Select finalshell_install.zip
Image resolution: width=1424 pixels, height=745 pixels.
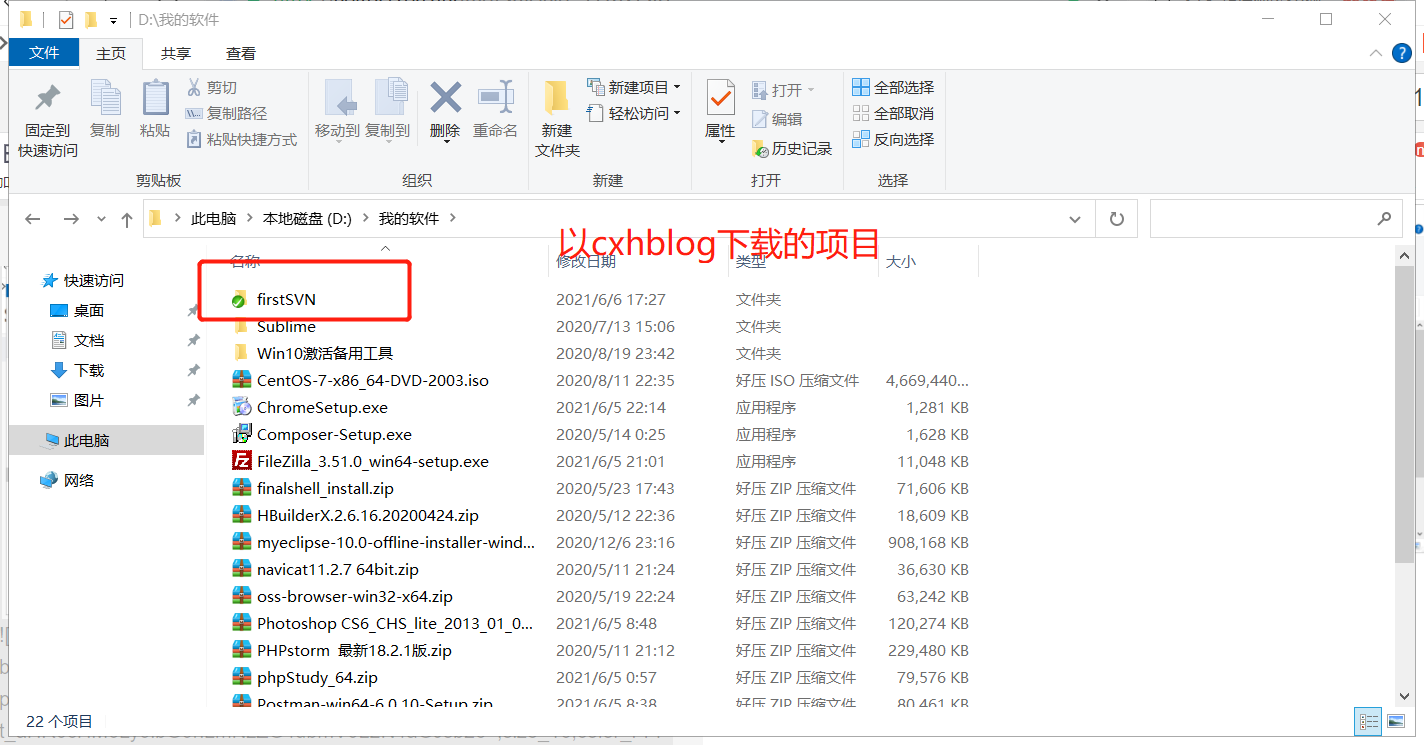325,488
